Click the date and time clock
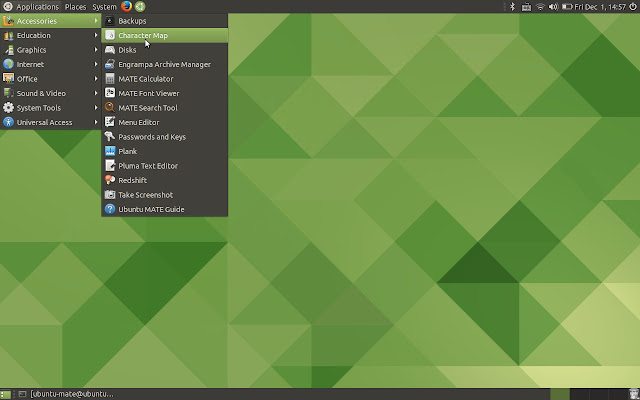 point(600,7)
